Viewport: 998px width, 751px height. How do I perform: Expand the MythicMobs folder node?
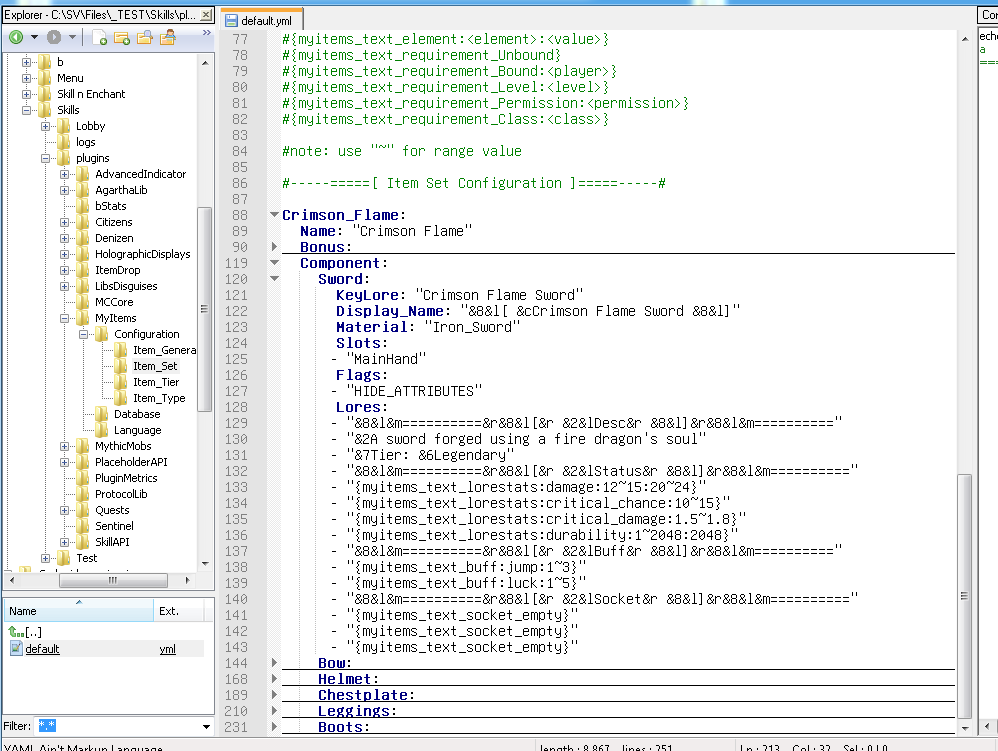[65, 446]
